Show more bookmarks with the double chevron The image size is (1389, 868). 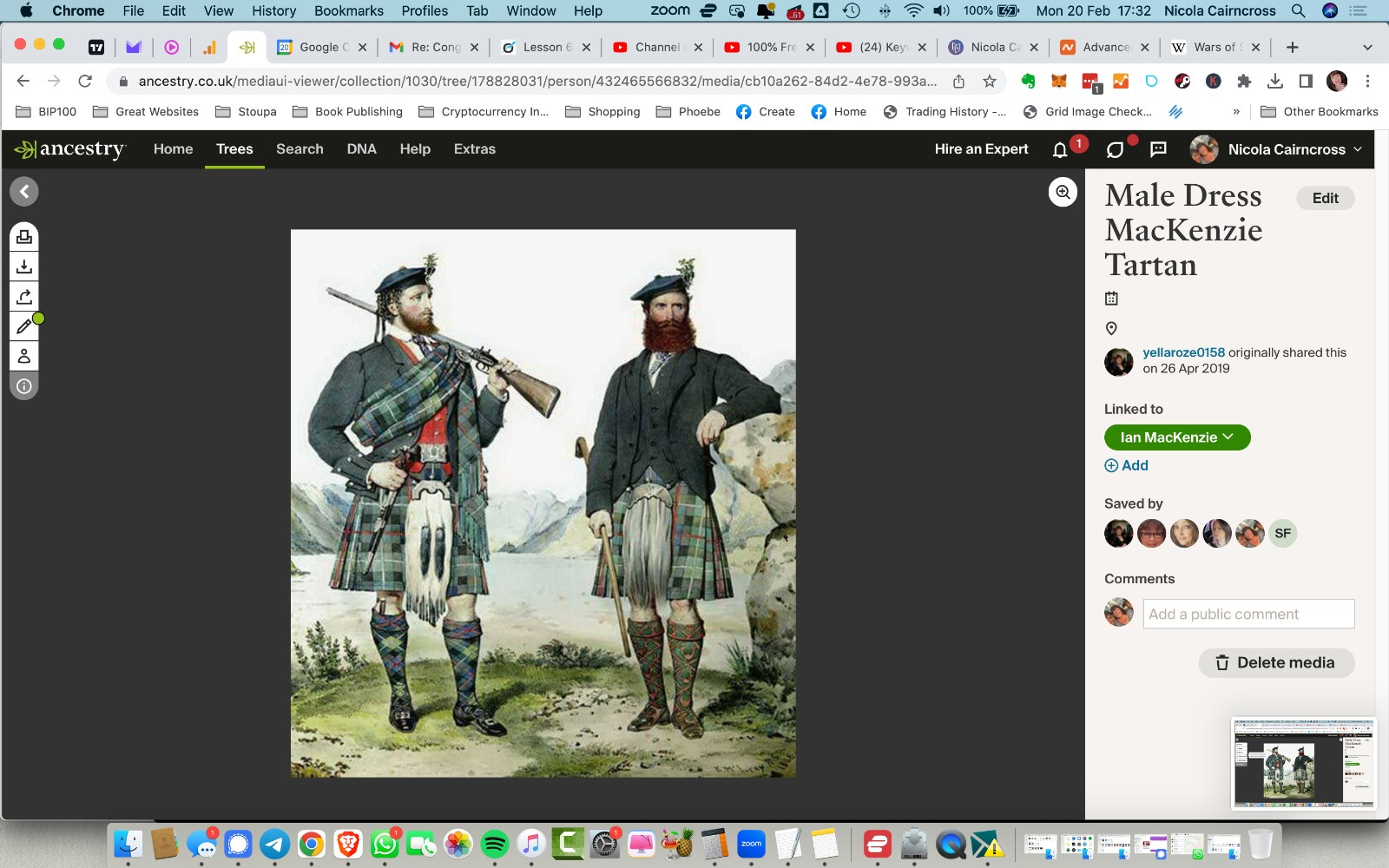(x=1236, y=111)
